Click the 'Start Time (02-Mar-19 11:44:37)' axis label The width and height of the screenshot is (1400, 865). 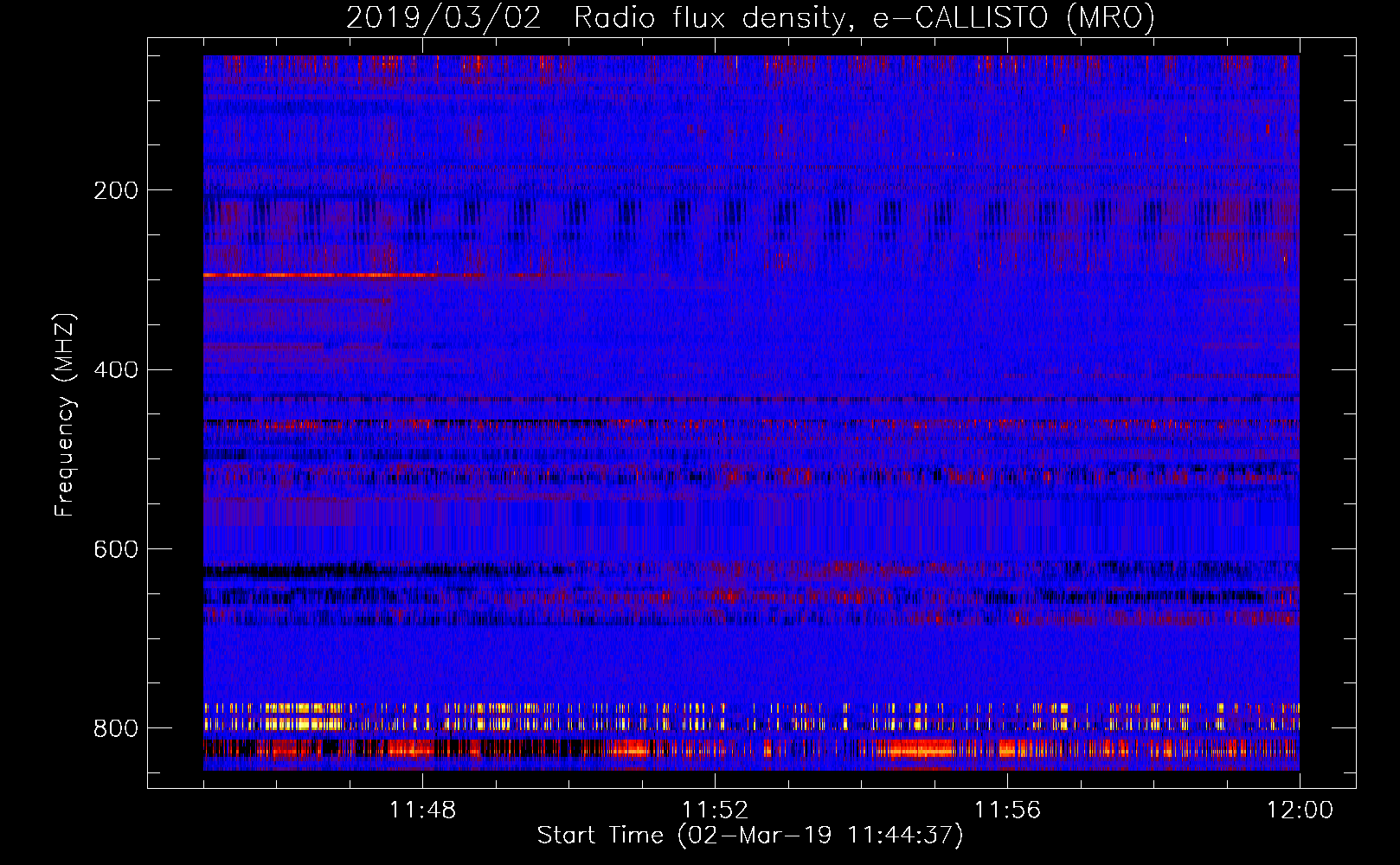(x=750, y=836)
